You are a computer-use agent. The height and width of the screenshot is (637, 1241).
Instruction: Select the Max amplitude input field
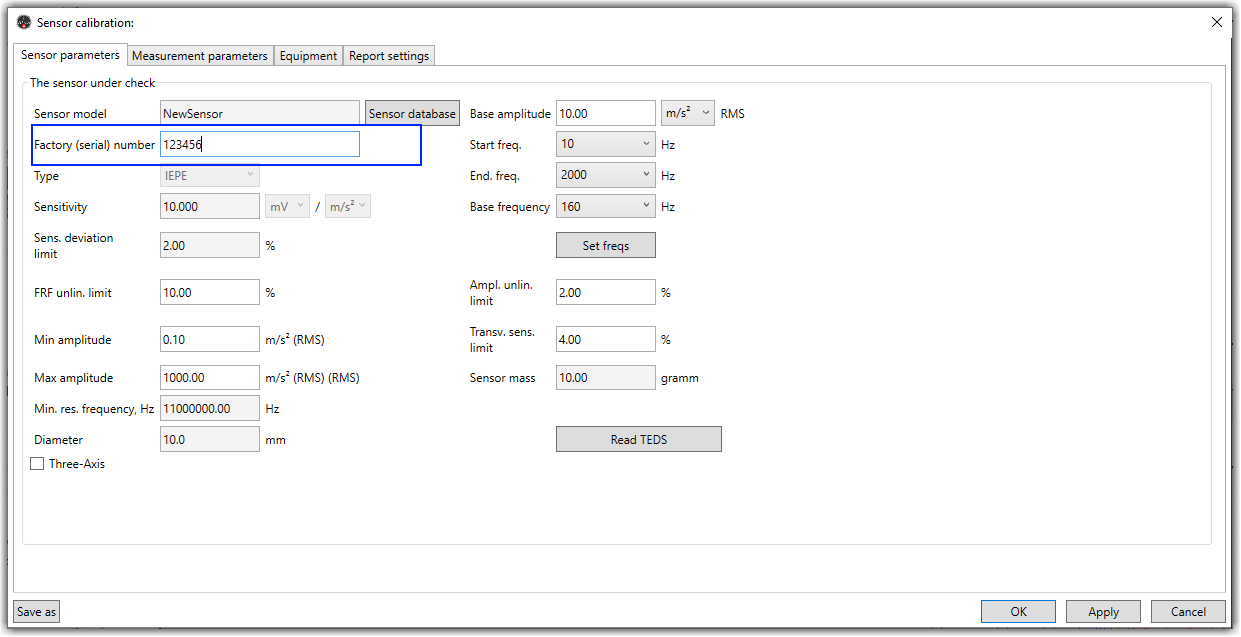point(210,378)
